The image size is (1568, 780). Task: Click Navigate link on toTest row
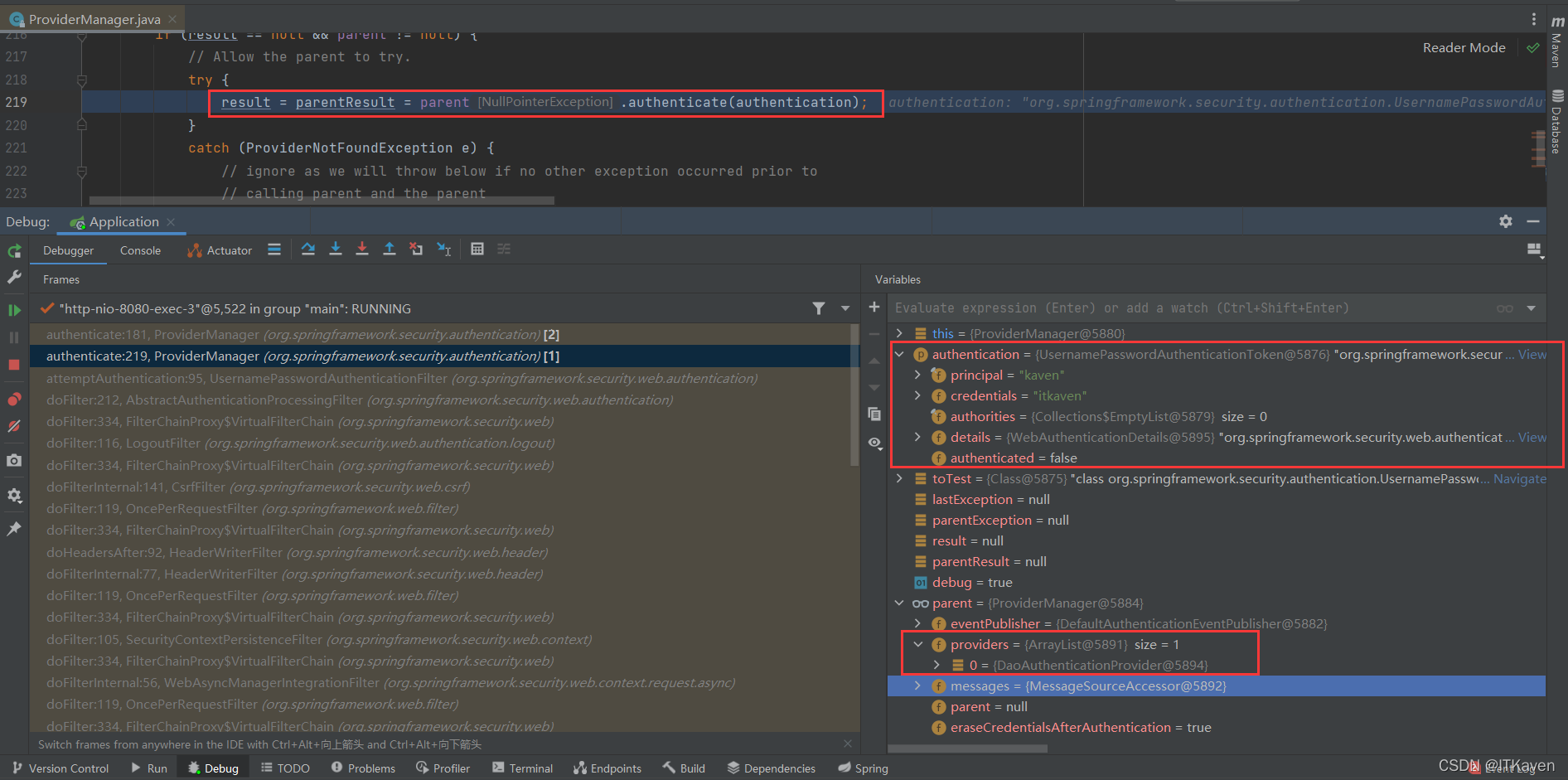pos(1519,478)
